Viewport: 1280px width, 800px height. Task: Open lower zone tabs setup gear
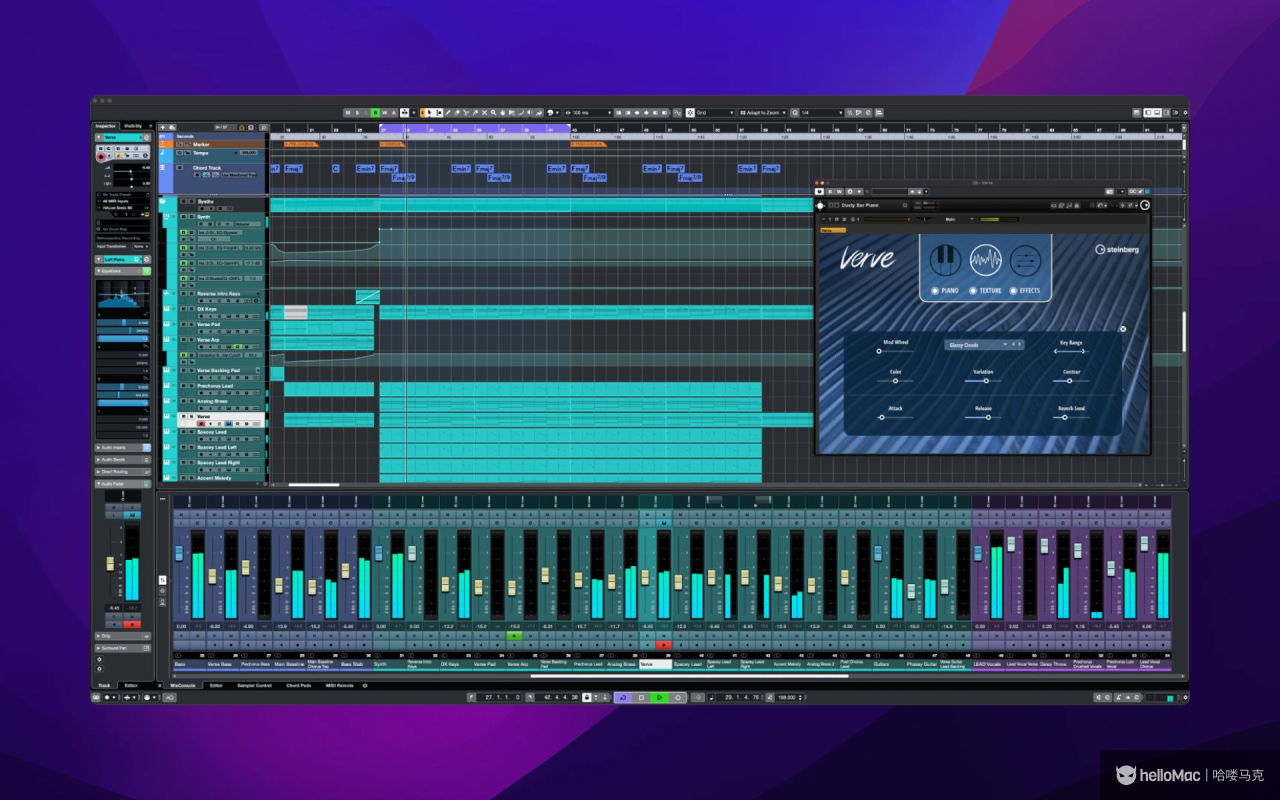(365, 685)
